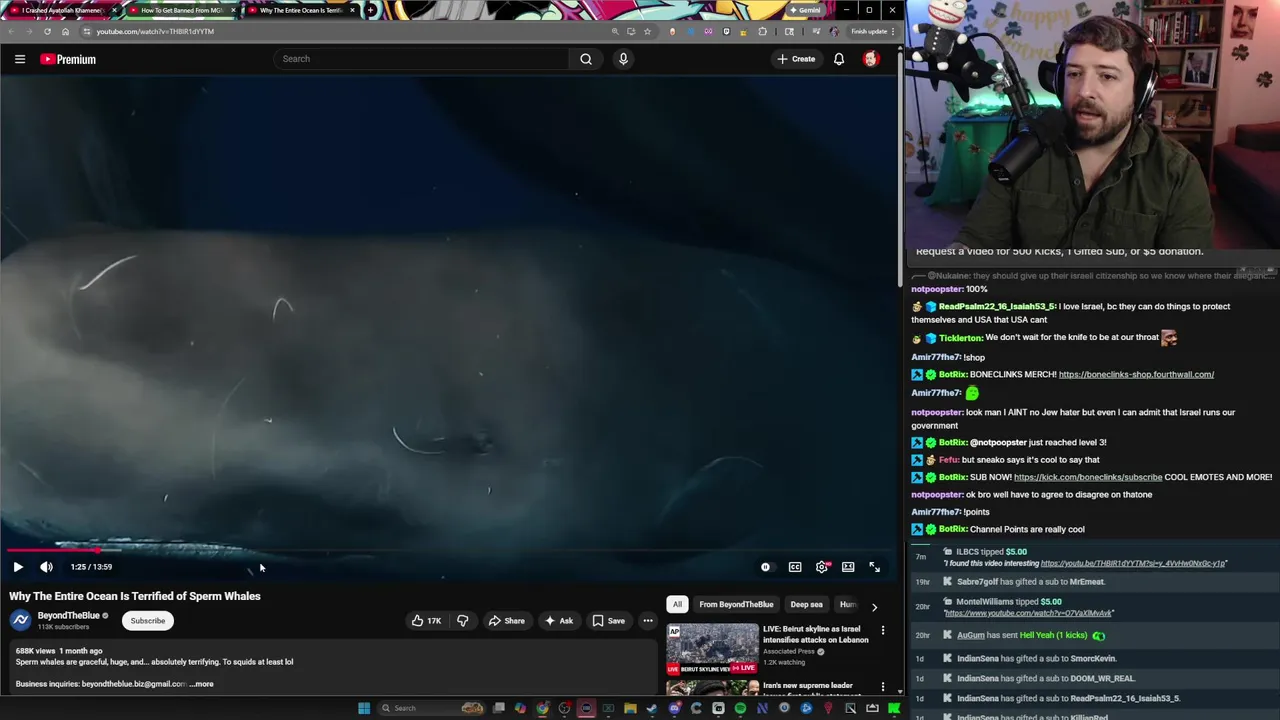The image size is (1280, 720).
Task: Enter fullscreen mode on the video
Action: (874, 567)
